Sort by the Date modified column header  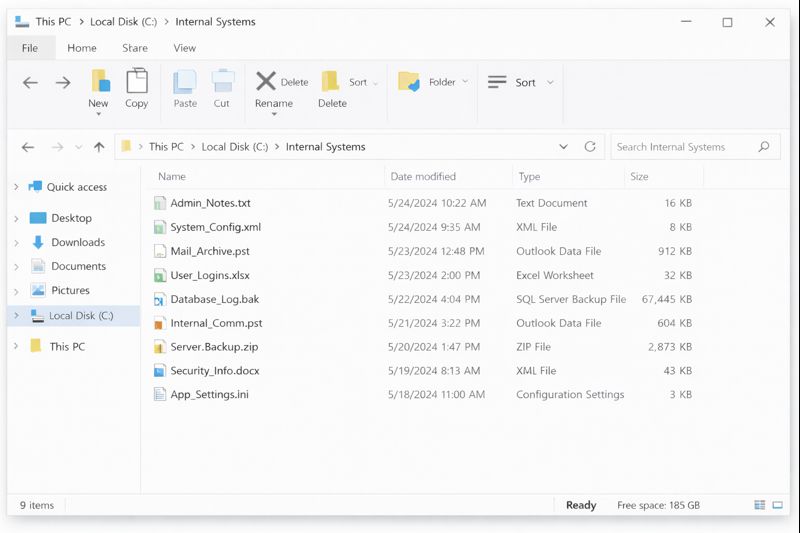click(x=423, y=177)
